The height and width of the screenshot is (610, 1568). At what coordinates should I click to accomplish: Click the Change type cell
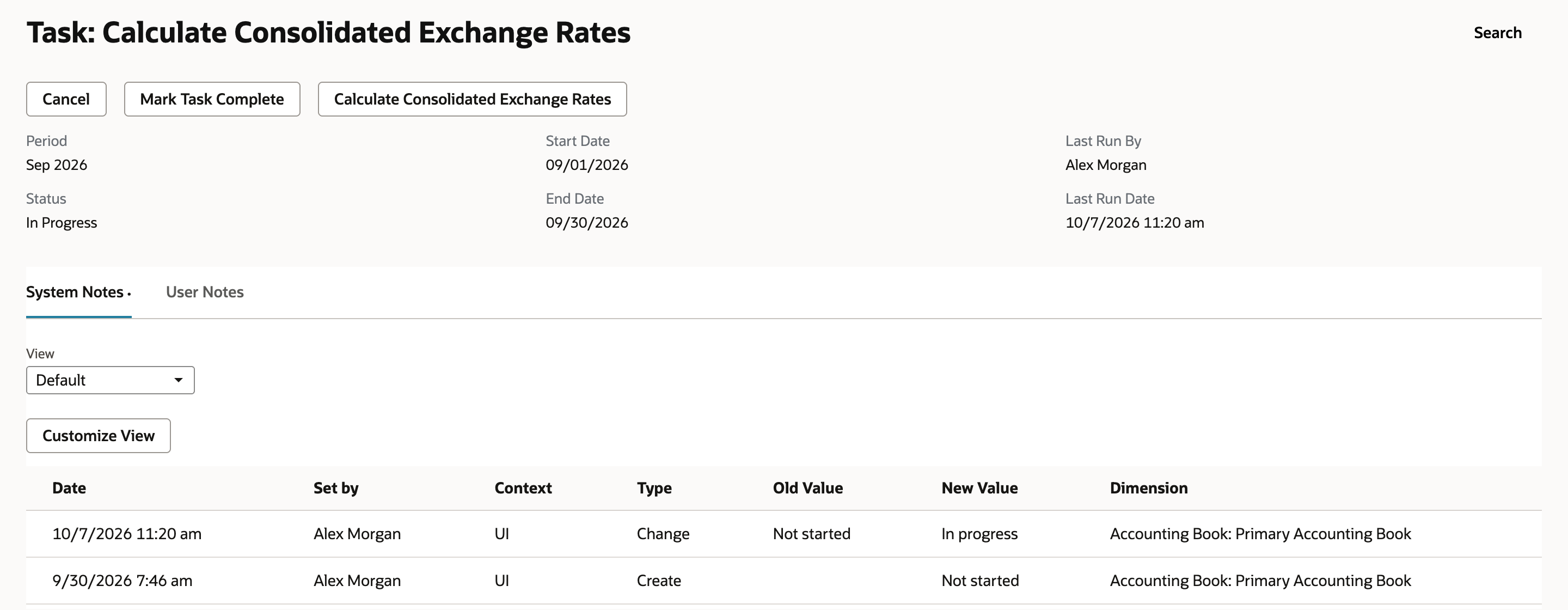663,534
